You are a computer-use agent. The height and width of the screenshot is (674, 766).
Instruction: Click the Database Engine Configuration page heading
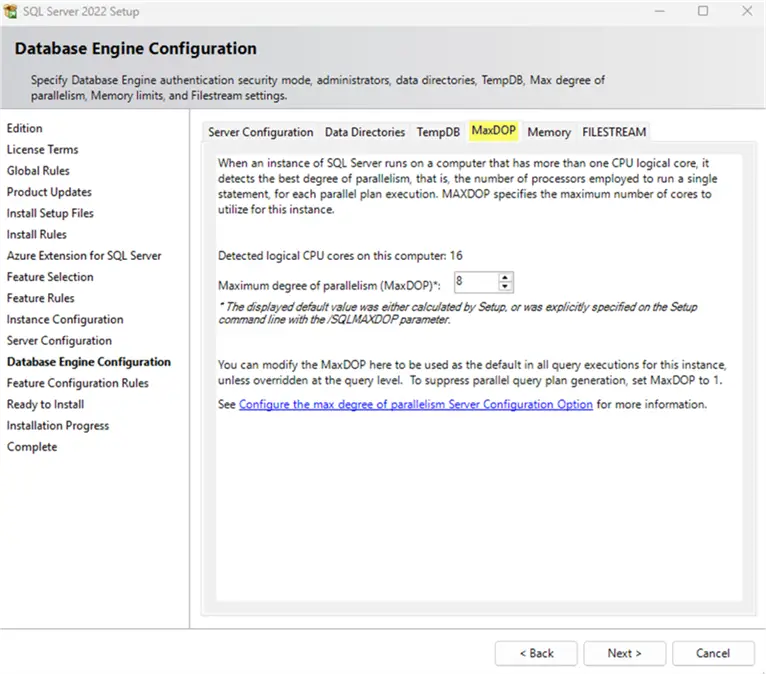pos(135,48)
